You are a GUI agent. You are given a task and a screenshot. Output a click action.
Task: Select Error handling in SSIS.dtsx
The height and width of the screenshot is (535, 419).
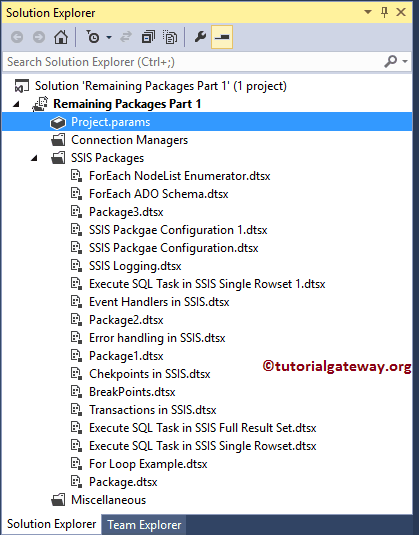click(157, 338)
